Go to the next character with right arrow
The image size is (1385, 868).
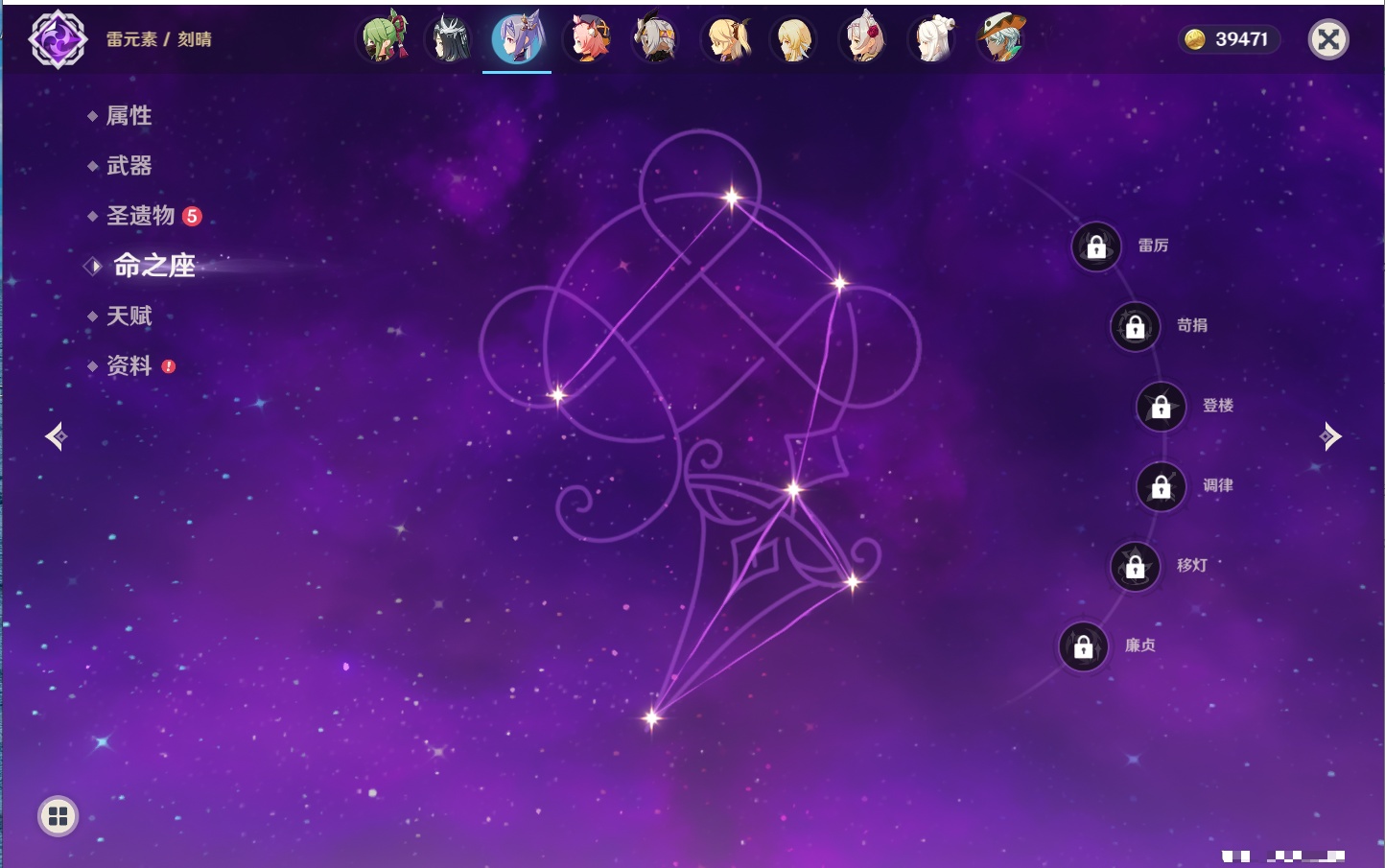pyautogui.click(x=1330, y=436)
